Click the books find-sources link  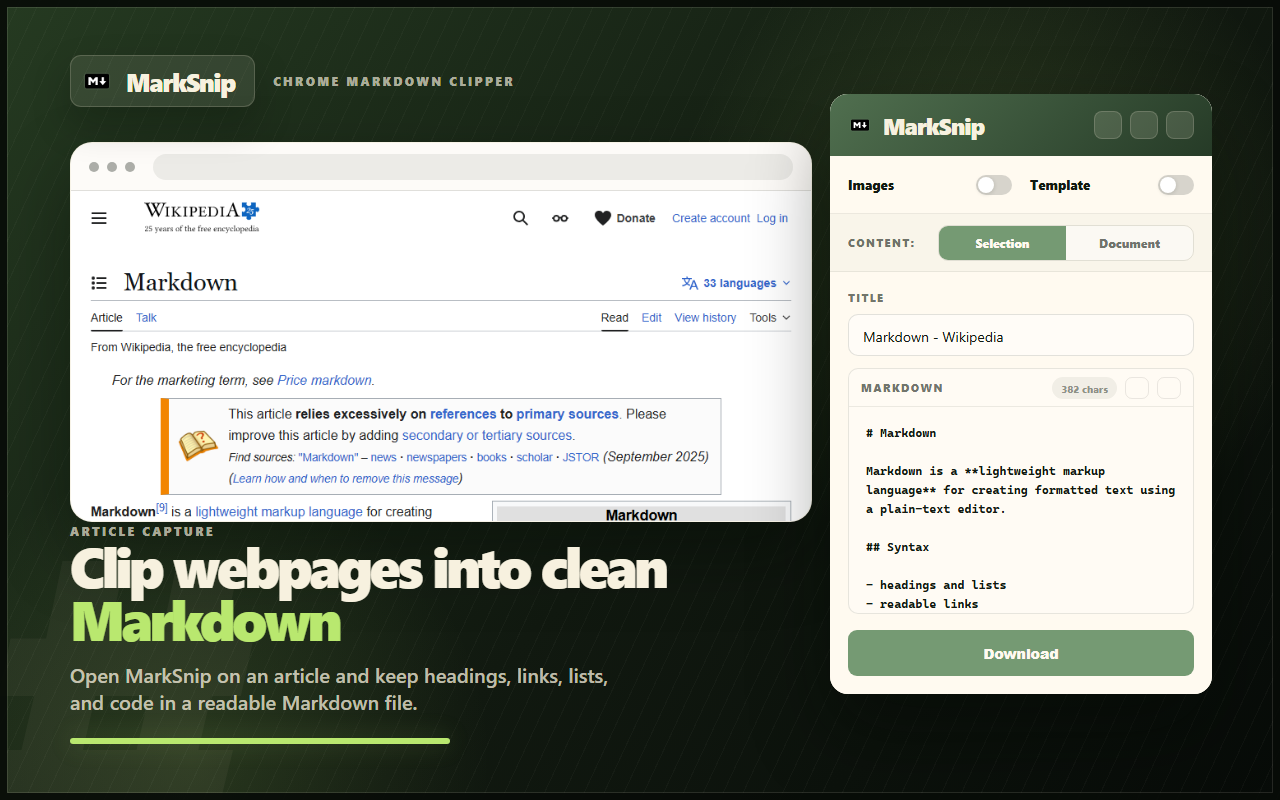[491, 457]
